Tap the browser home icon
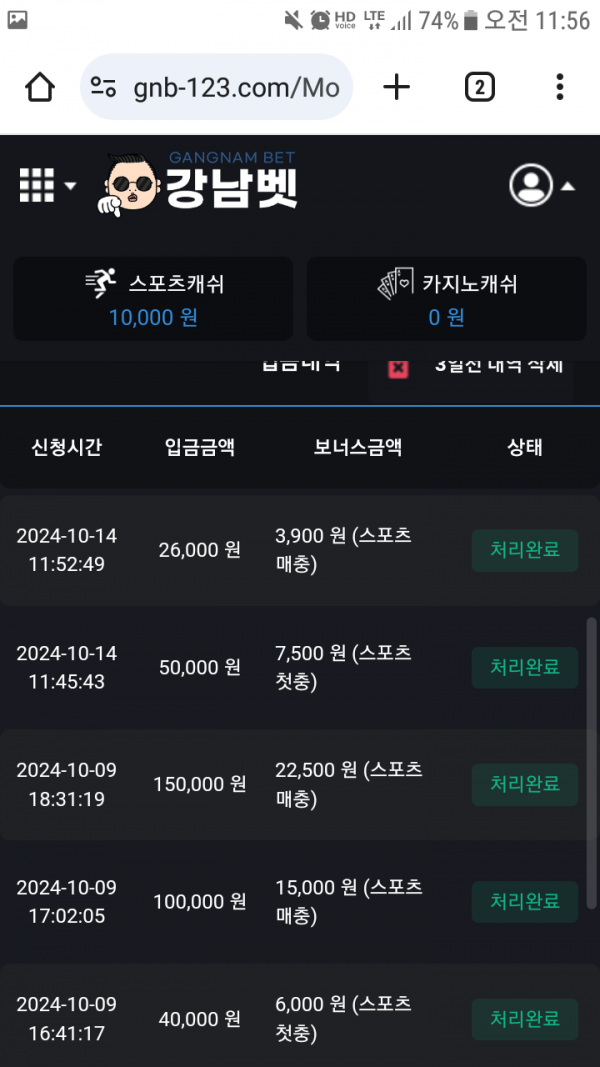This screenshot has width=600, height=1067. tap(40, 88)
